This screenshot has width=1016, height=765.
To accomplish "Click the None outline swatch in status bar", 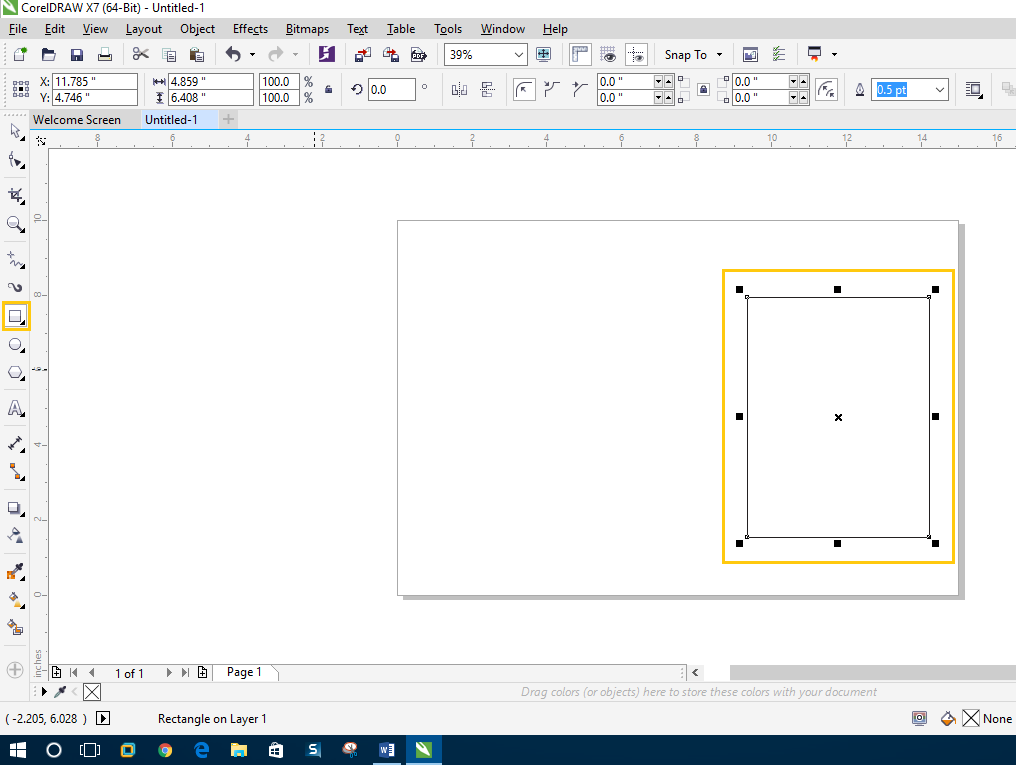I will [x=973, y=718].
